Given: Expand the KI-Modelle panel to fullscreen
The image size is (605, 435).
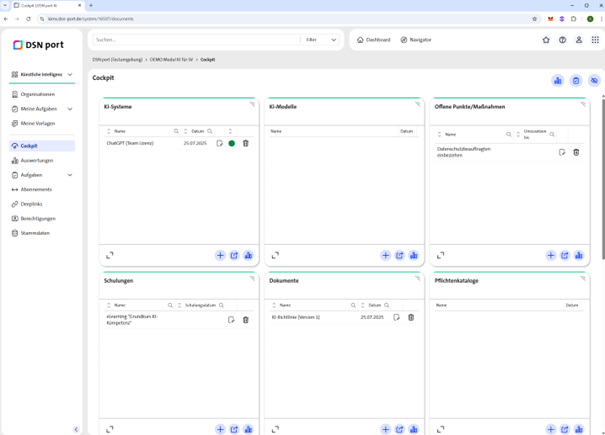Looking at the screenshot, I should coord(275,255).
